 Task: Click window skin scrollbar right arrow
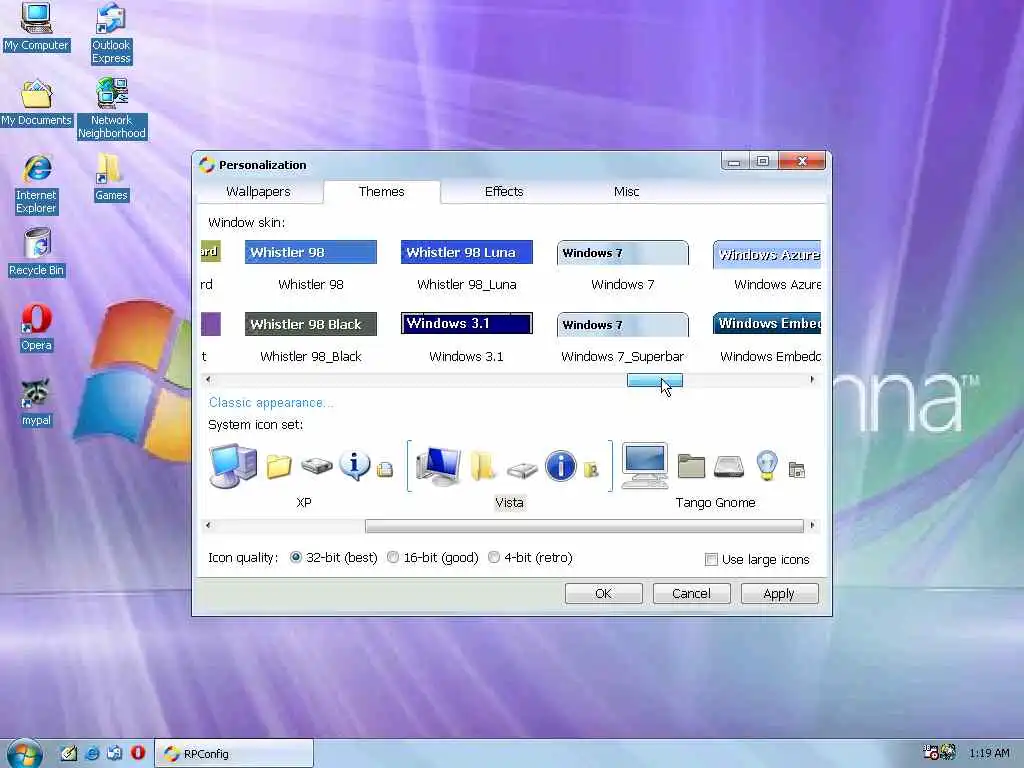coord(812,379)
